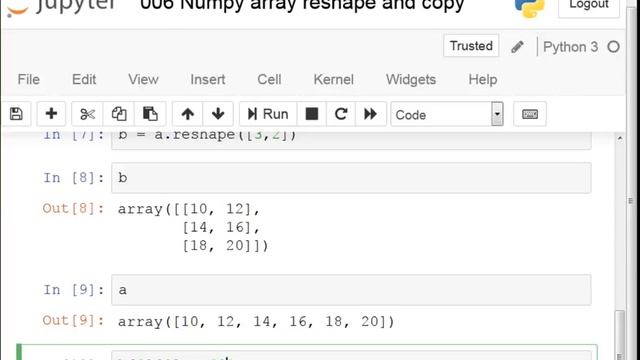The image size is (640, 360).
Task: Click the Out[8] prompt label
Action: [x=73, y=209]
